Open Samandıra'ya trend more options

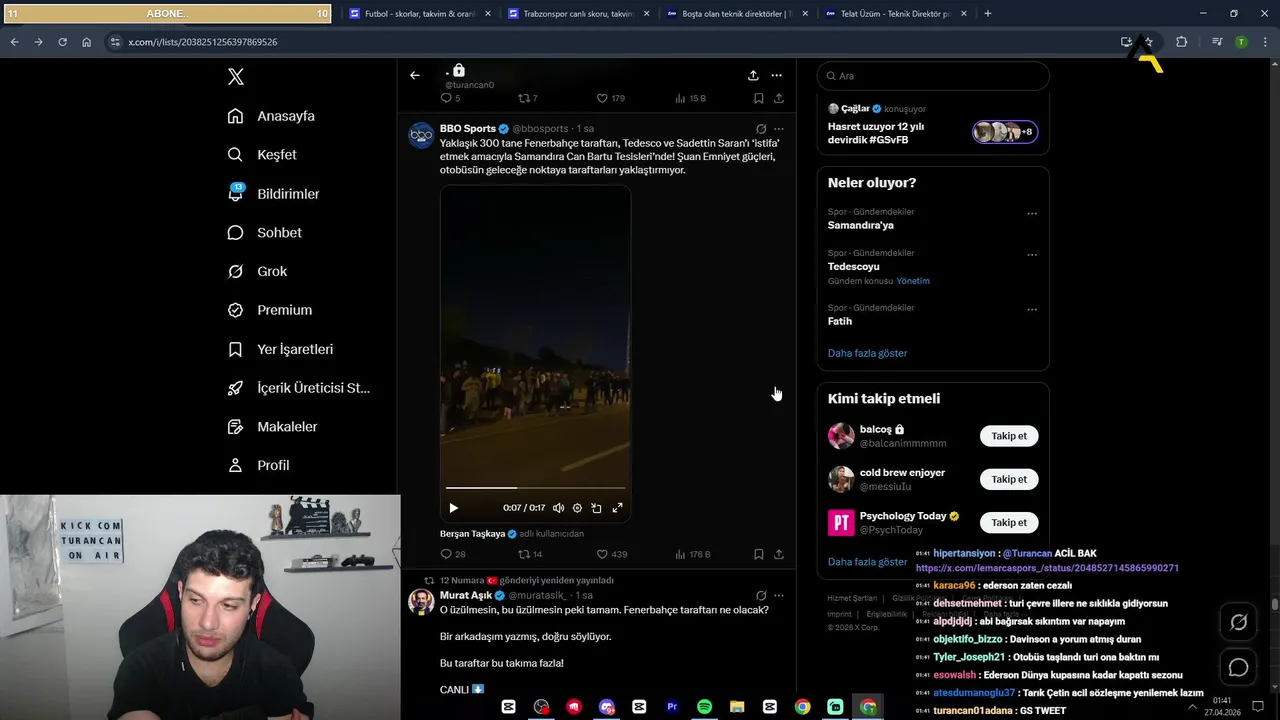(1032, 213)
